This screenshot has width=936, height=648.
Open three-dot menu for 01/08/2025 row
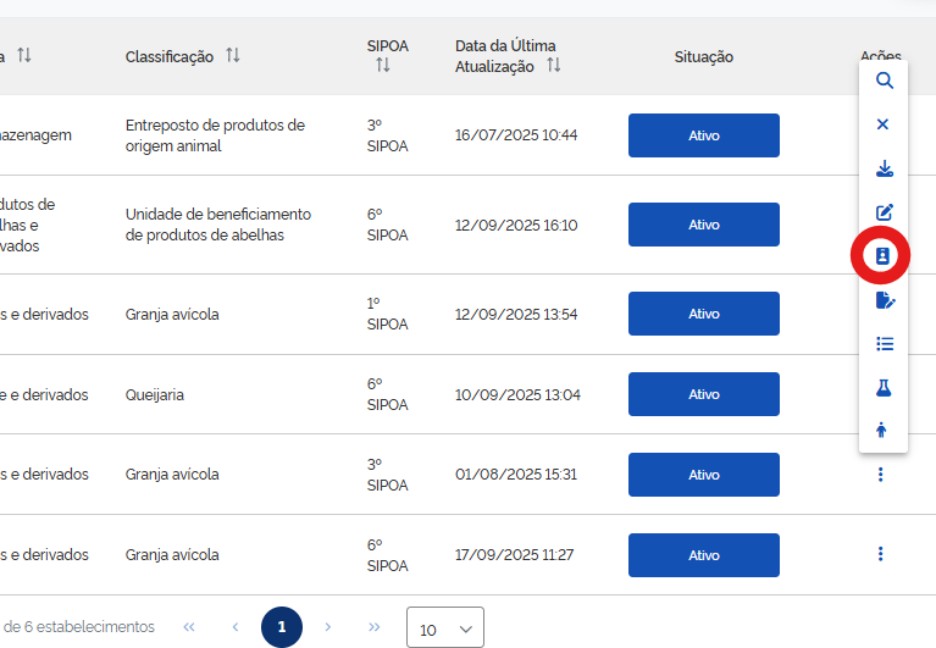point(880,475)
